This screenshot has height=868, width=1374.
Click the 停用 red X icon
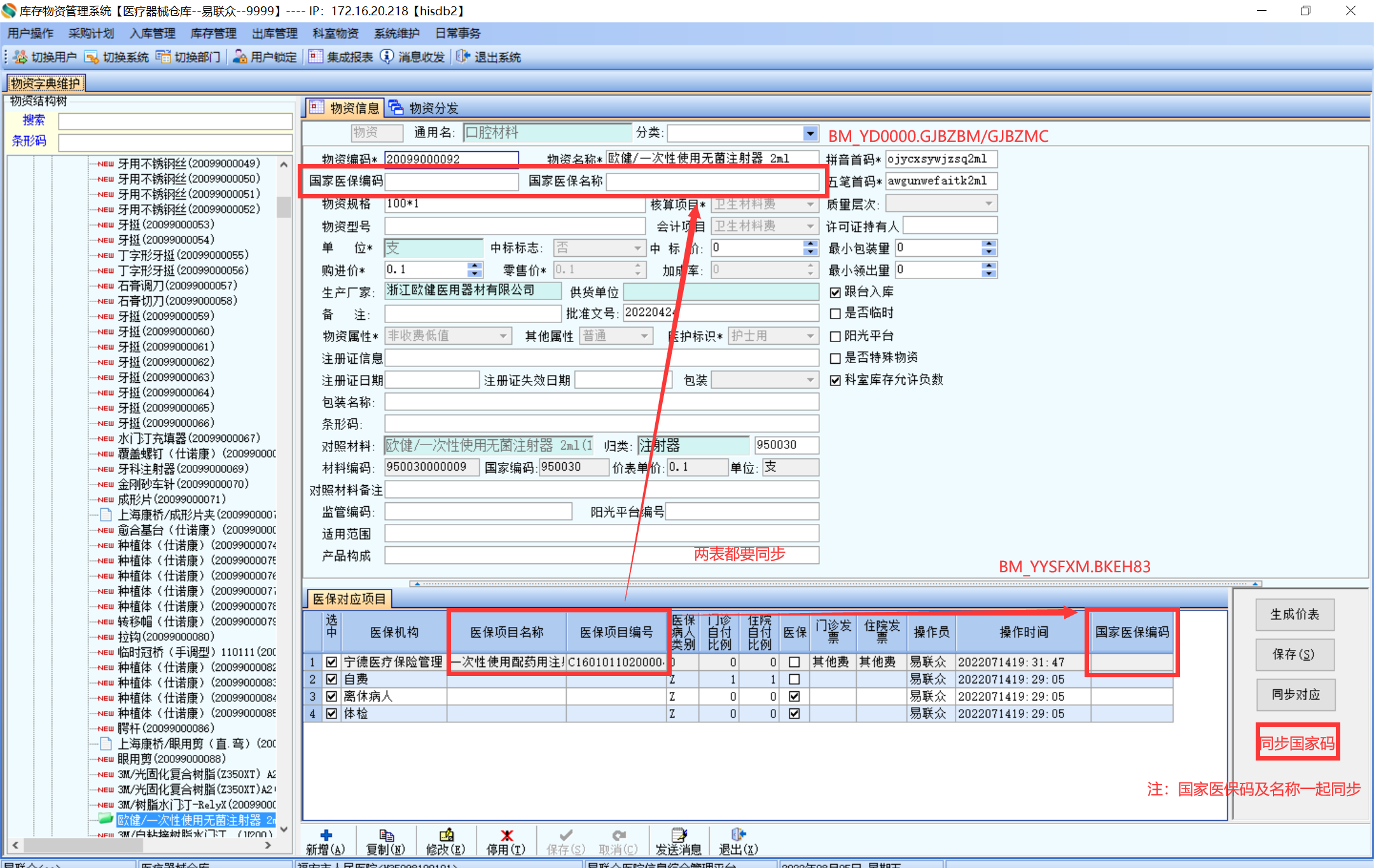506,836
